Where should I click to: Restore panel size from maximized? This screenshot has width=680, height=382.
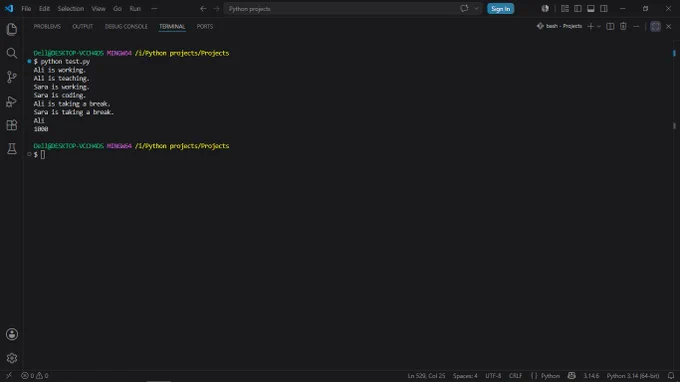point(655,26)
